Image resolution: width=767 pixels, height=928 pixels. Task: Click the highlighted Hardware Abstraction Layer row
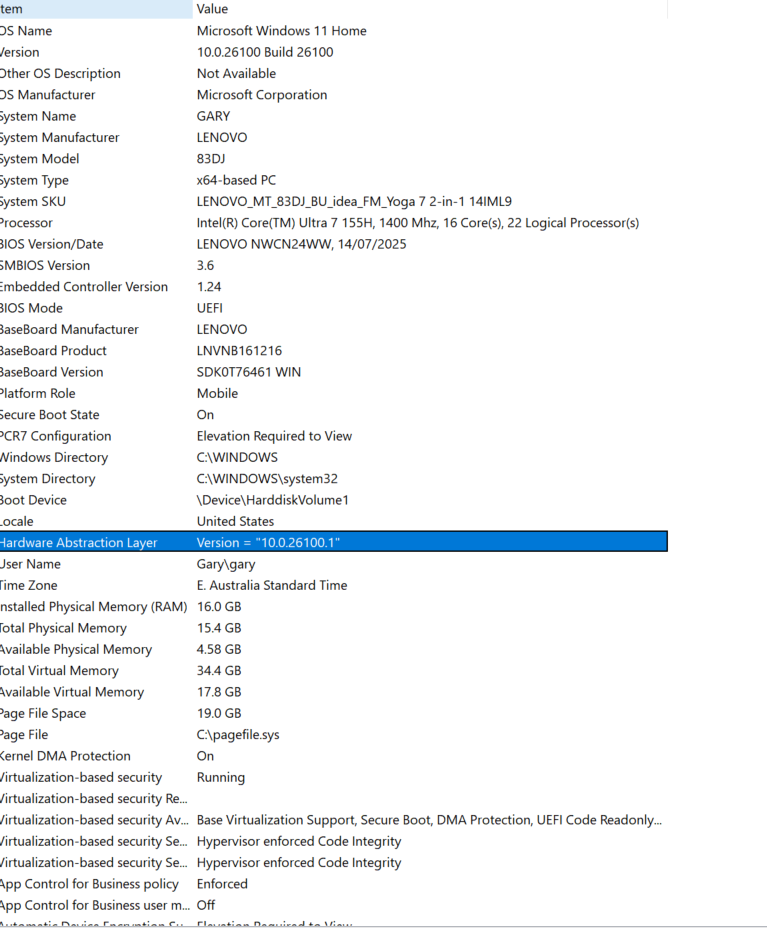pos(334,542)
